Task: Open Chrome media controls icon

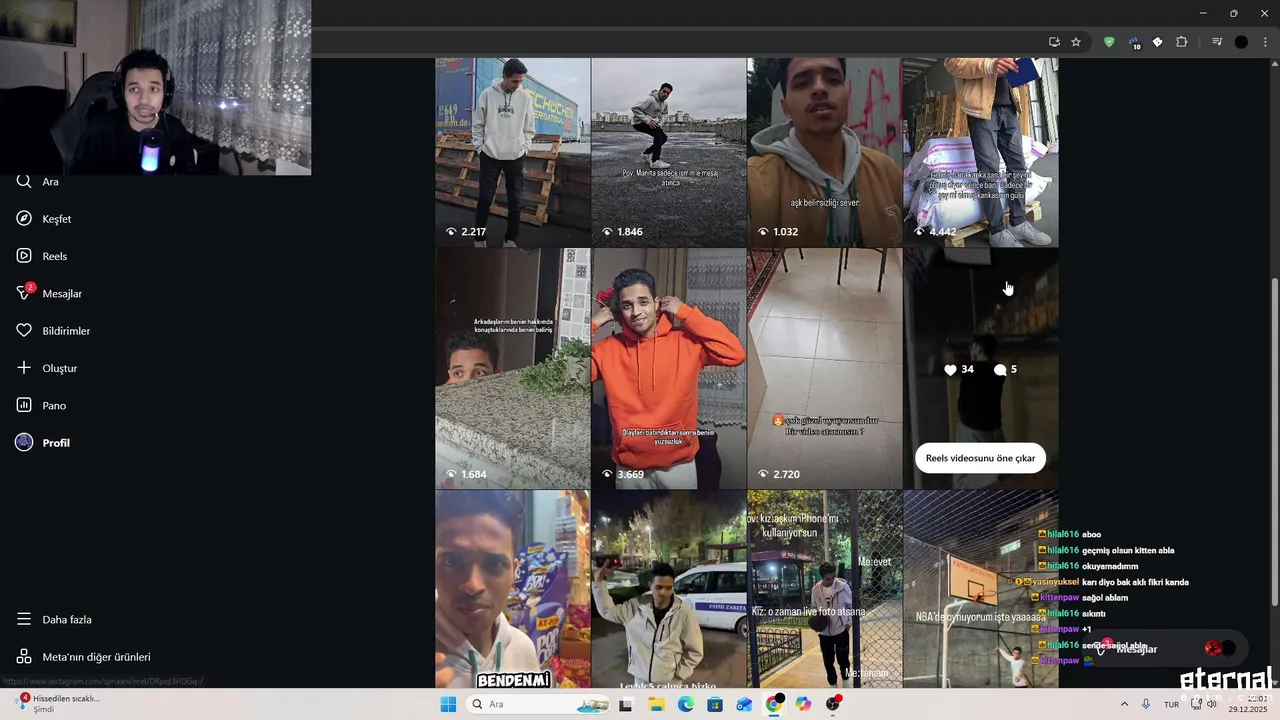Action: tap(1217, 42)
